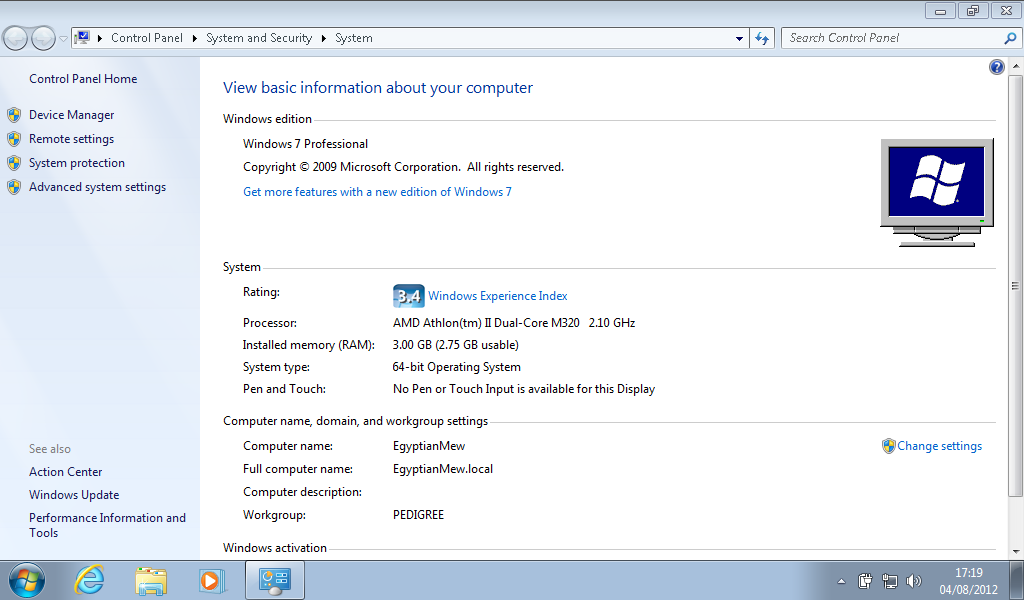Click Change settings link
Viewport: 1024px width, 600px height.
pos(939,446)
